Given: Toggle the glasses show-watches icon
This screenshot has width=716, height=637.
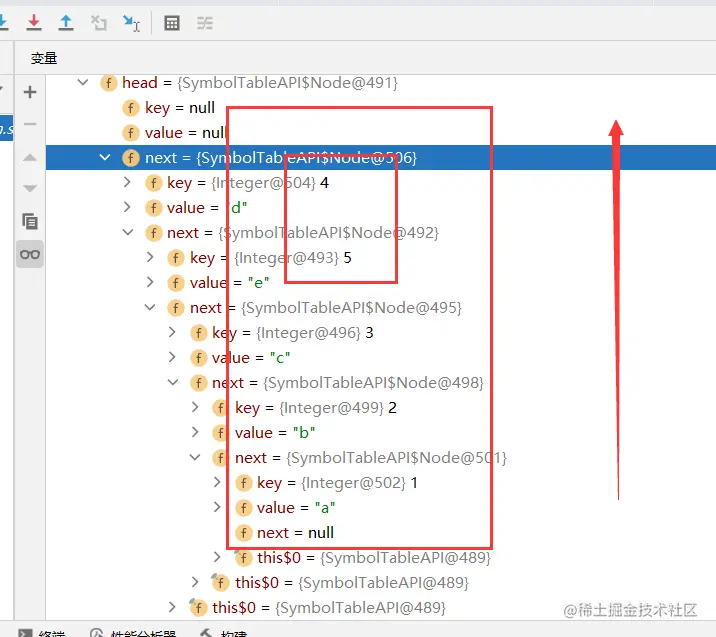Looking at the screenshot, I should point(30,254).
